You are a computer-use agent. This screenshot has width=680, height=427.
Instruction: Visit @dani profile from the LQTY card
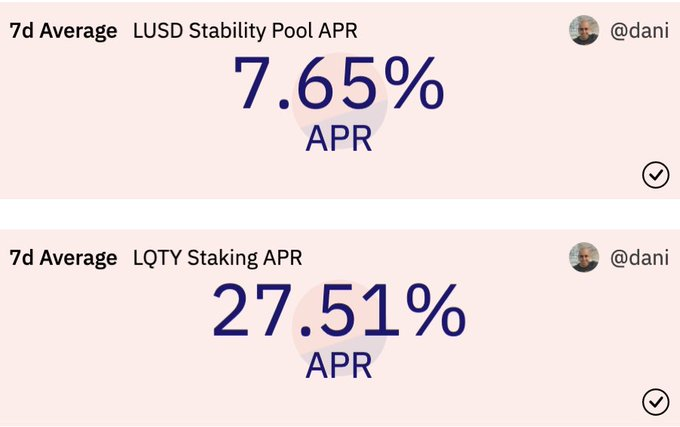point(639,257)
